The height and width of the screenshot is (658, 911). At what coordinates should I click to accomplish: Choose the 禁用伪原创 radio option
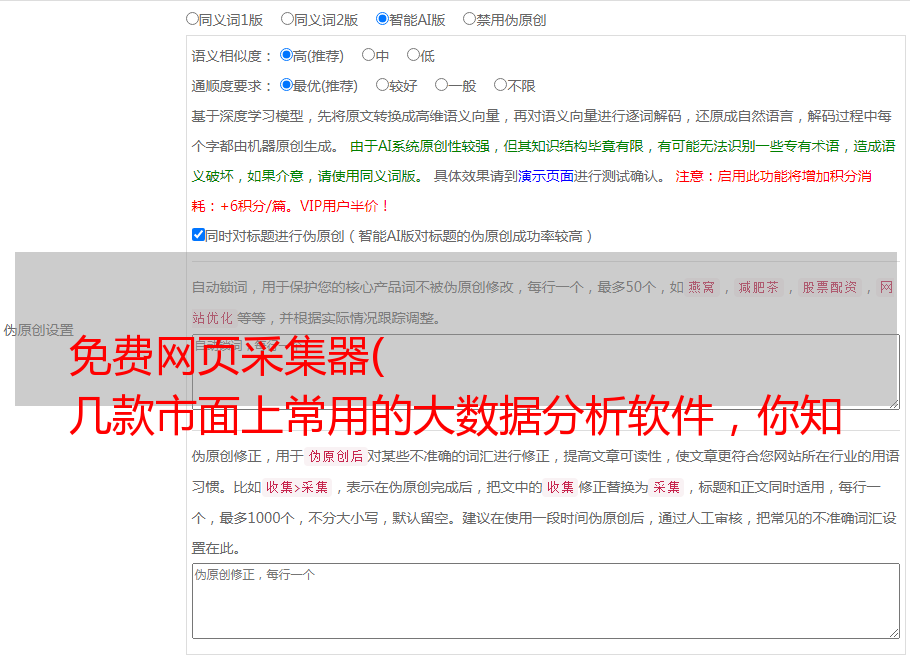(469, 19)
